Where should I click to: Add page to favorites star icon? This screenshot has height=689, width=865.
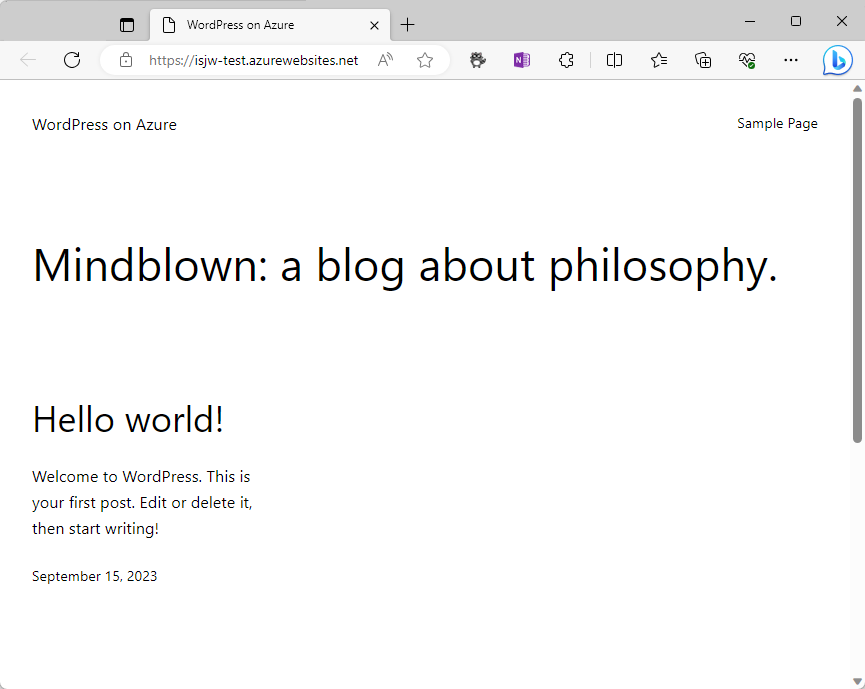pos(425,60)
